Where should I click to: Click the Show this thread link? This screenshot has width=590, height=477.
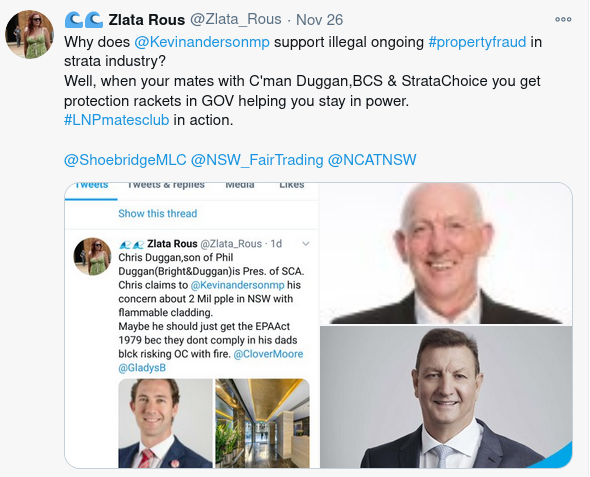158,213
